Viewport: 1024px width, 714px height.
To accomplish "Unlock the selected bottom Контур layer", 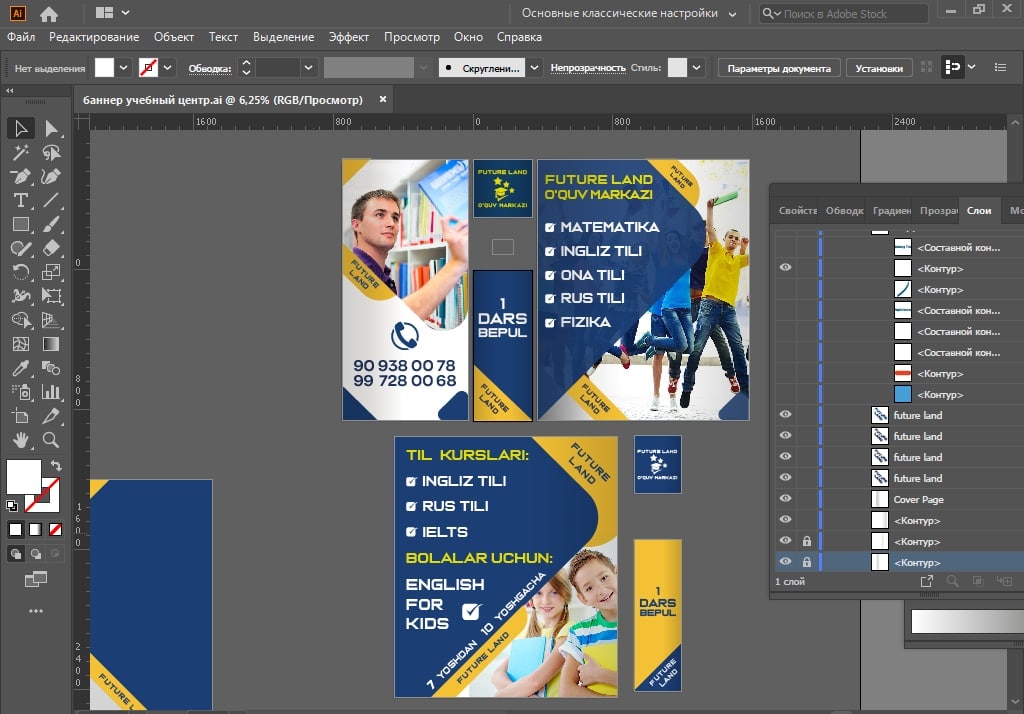I will [x=807, y=562].
